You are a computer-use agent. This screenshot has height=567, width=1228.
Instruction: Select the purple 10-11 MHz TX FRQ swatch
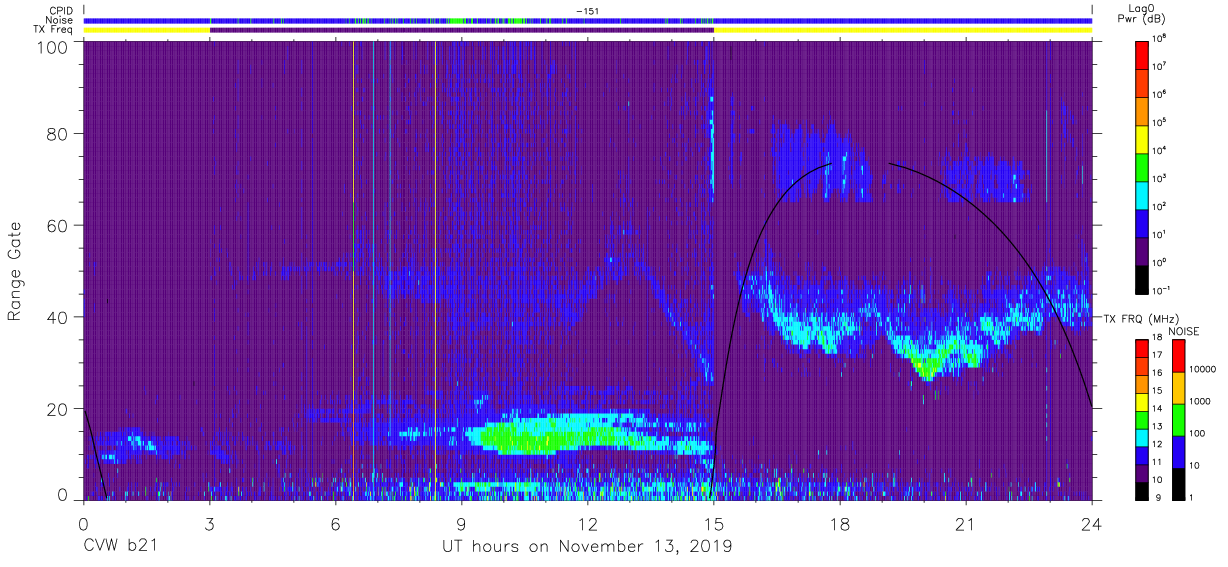1141,473
